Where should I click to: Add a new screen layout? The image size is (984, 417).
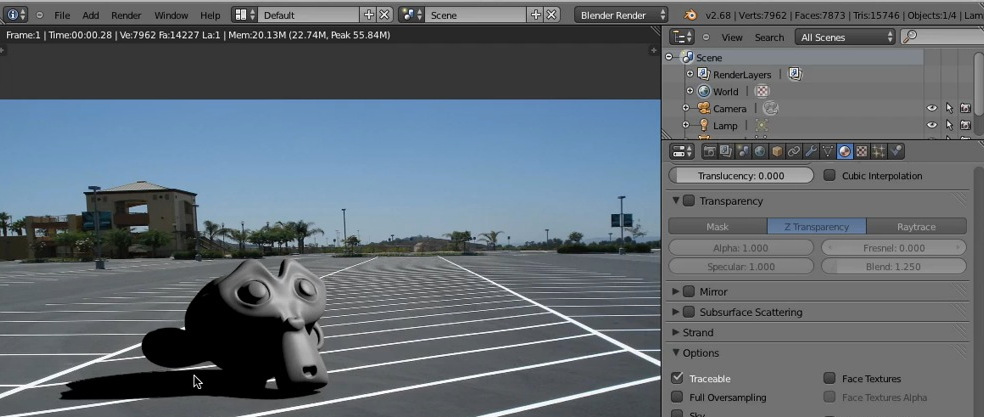click(369, 14)
